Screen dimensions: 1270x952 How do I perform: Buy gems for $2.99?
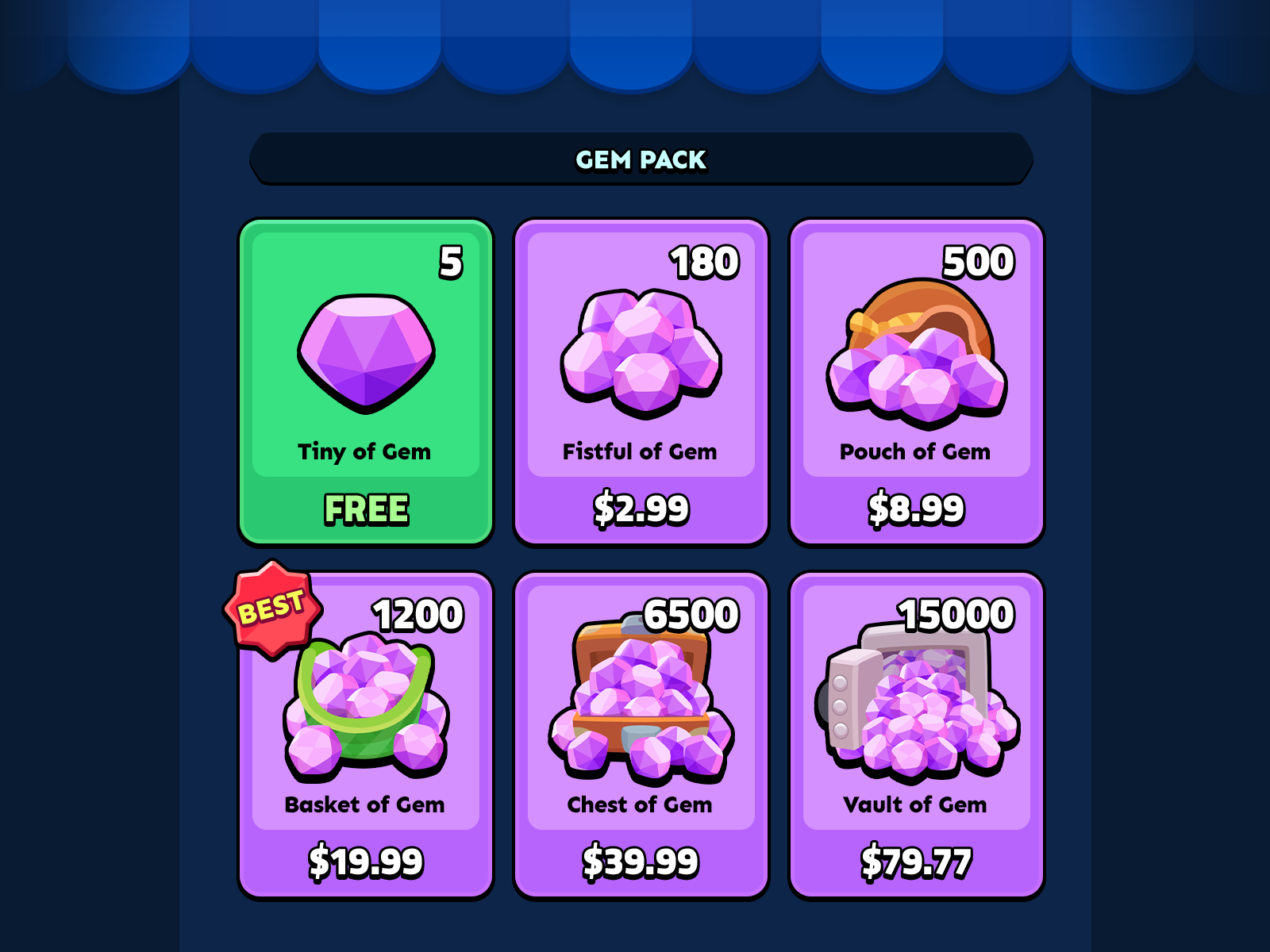pos(641,509)
